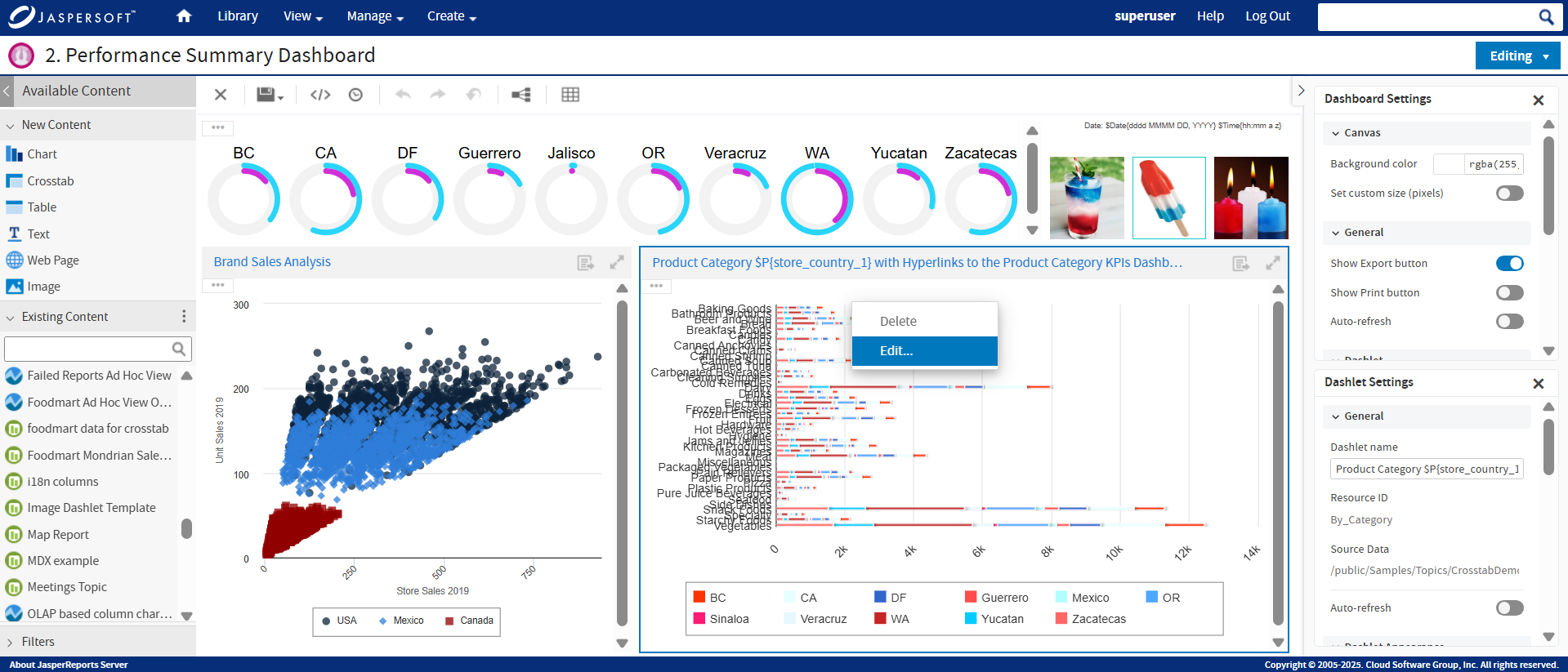Open the Editing mode dropdown
Screen dimensions: 1568x672
click(1518, 56)
